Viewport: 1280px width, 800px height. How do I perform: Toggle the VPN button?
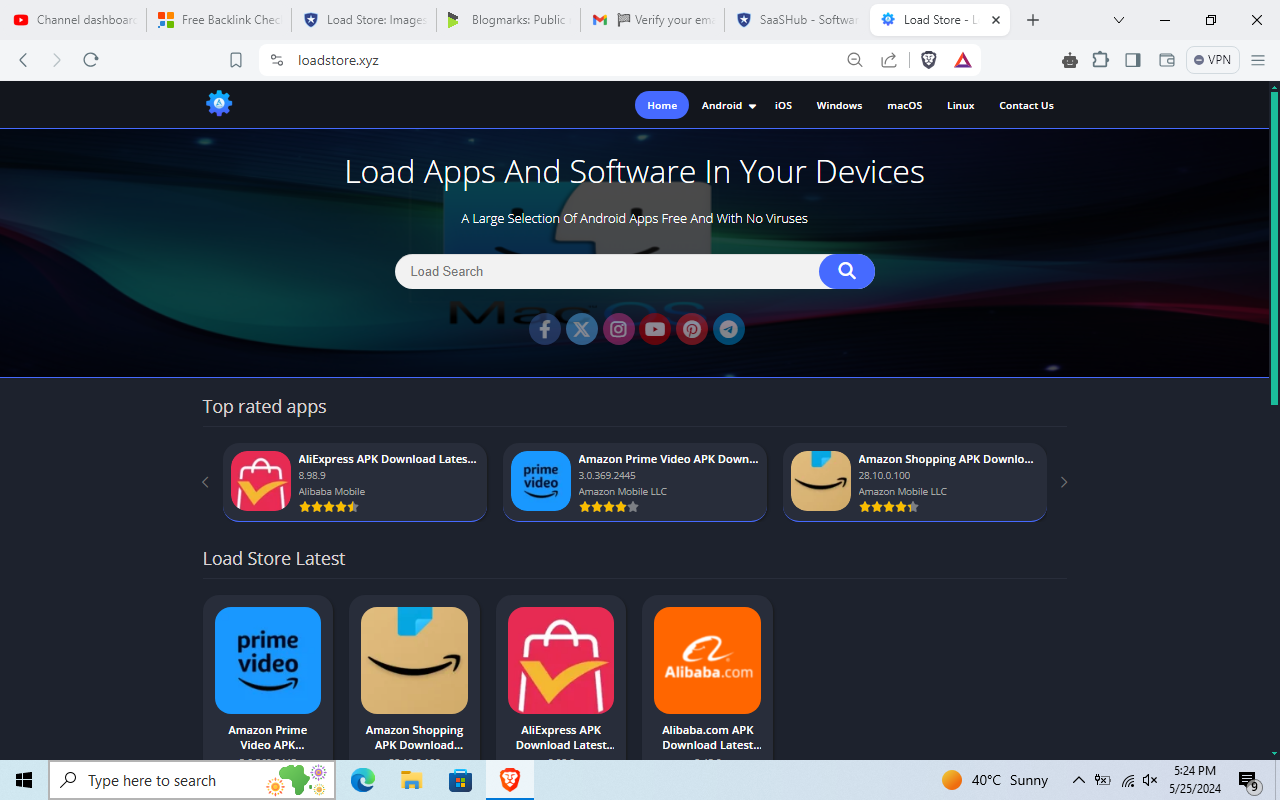1212,60
